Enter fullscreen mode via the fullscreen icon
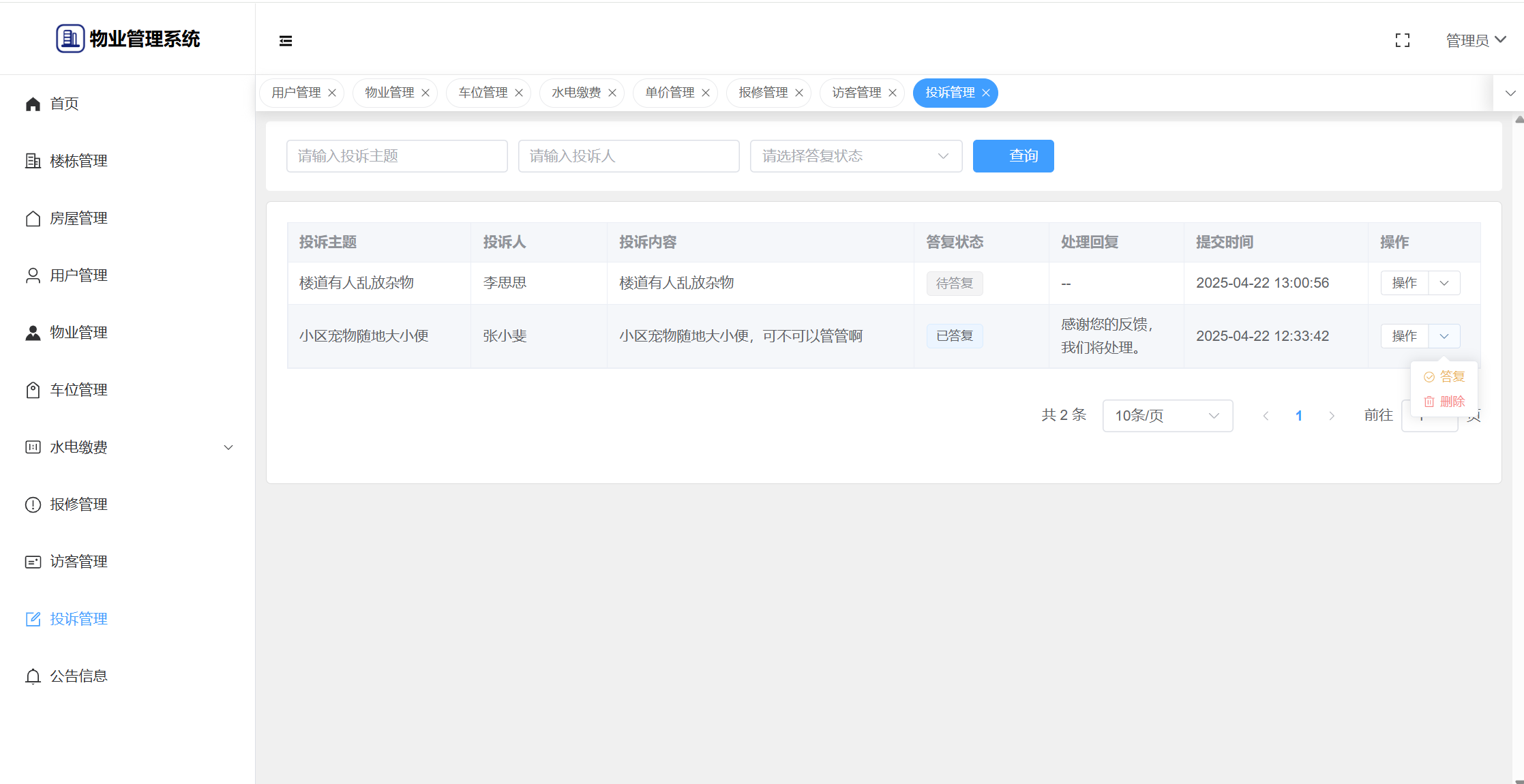The width and height of the screenshot is (1524, 784). 1402,41
